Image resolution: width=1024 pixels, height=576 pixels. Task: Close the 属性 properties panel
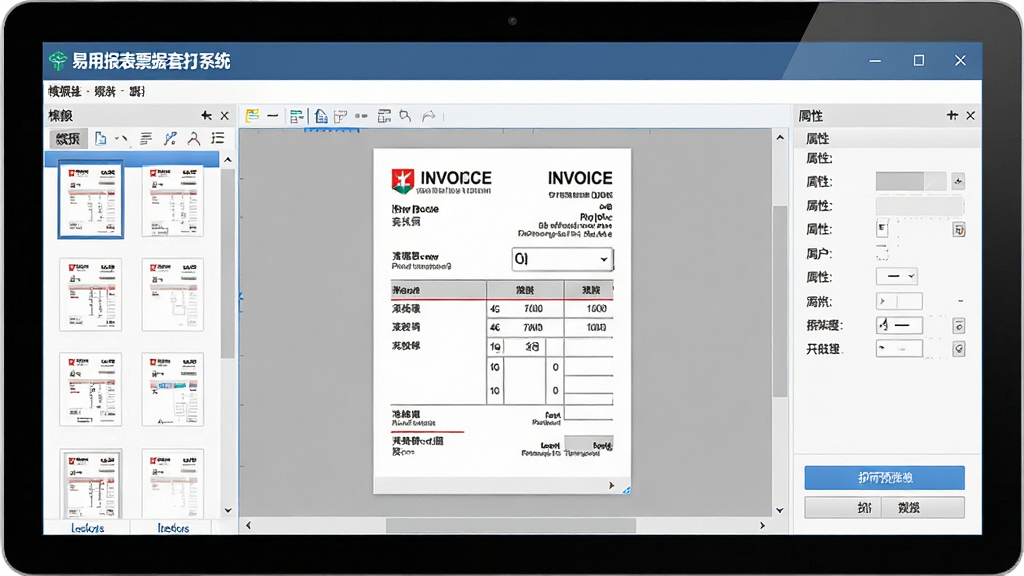tap(970, 116)
